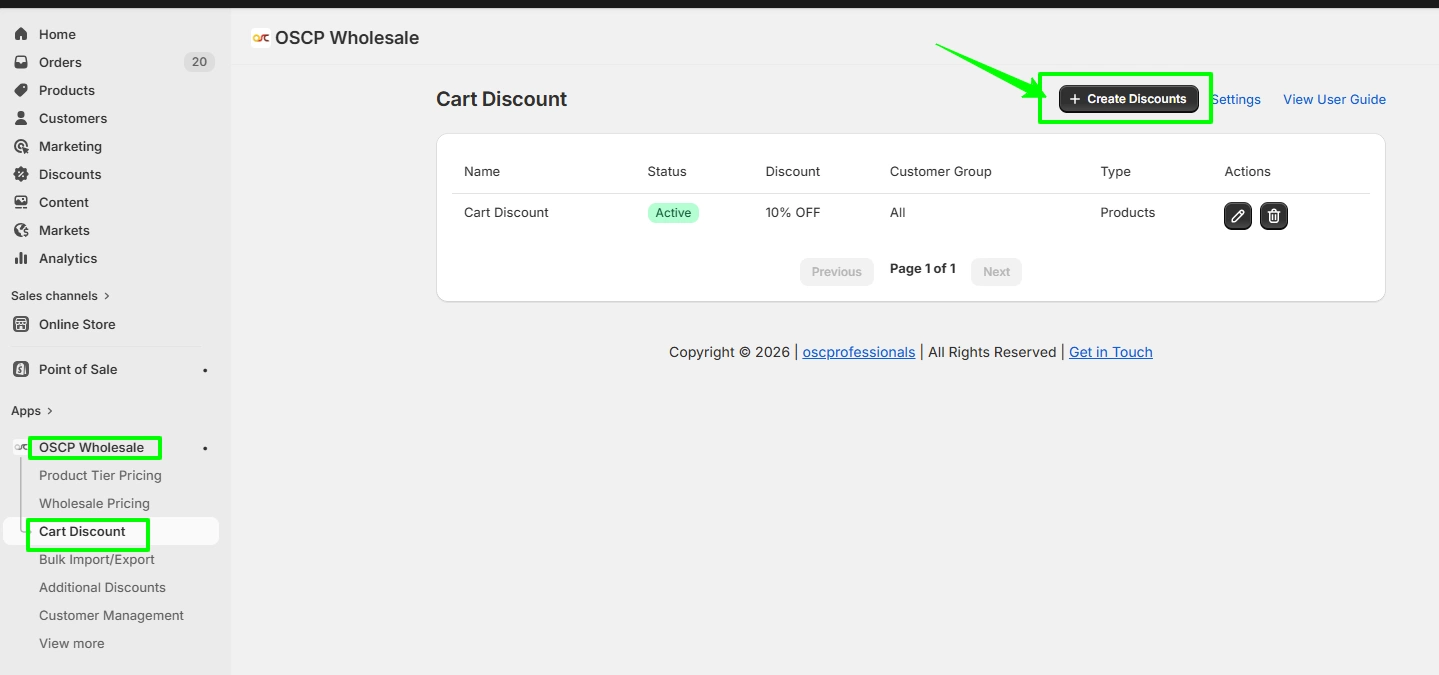Screen dimensions: 1439x675
Task: Open the Content icon
Action: (x=20, y=202)
